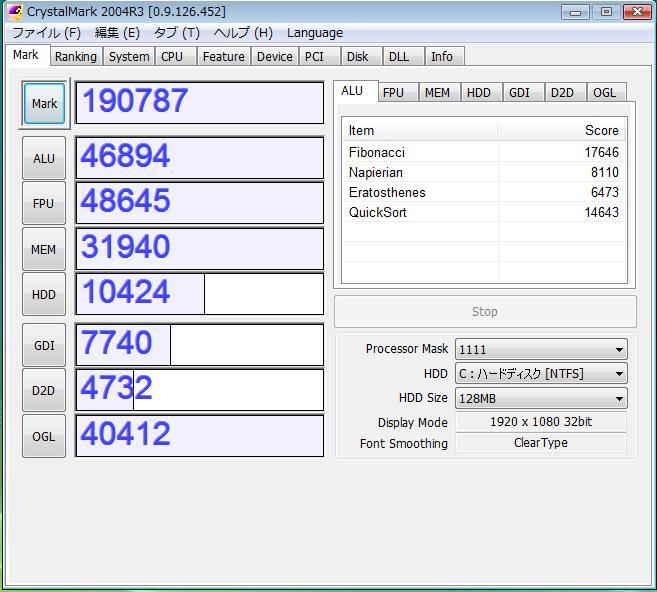Click the greyed Stop button
This screenshot has height=592, width=657.
coord(485,312)
